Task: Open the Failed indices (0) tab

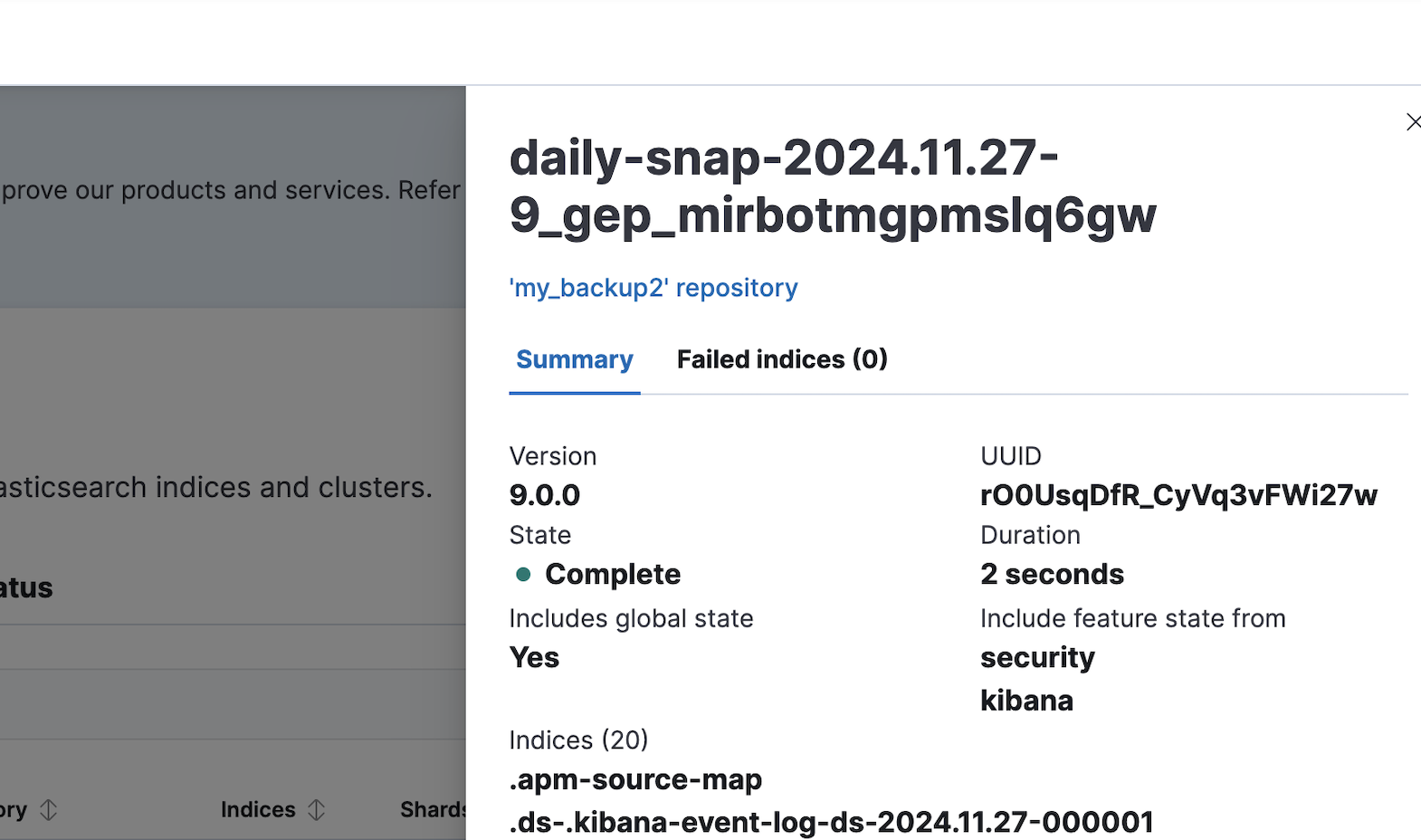Action: coord(782,359)
